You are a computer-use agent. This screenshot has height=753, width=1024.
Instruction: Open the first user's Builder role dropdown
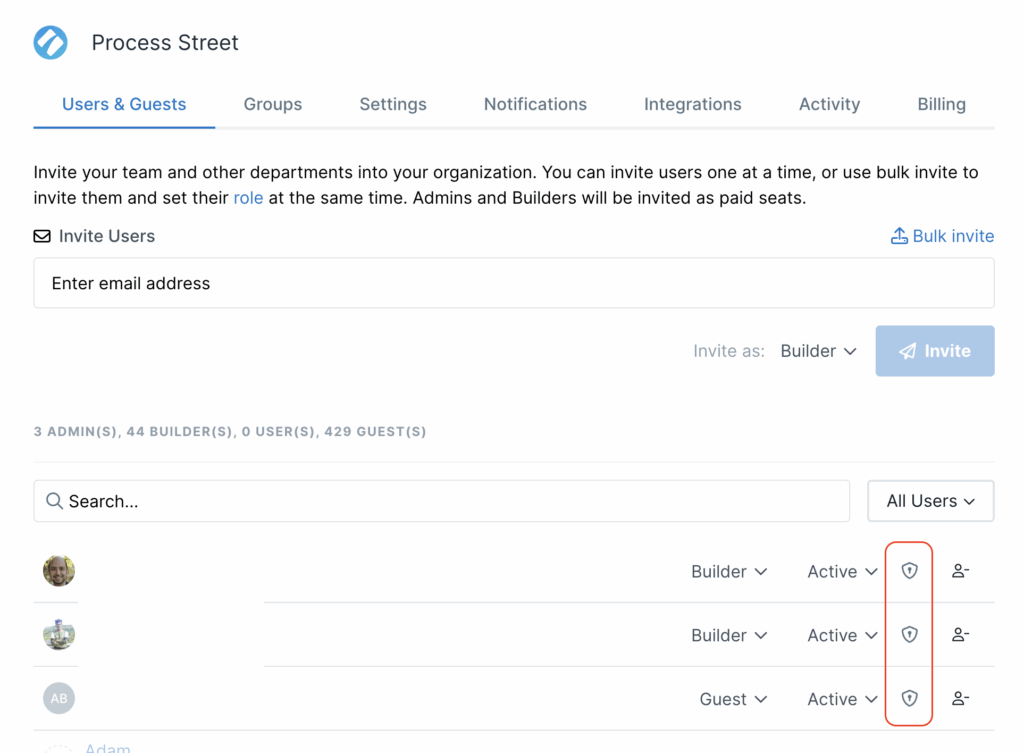729,571
